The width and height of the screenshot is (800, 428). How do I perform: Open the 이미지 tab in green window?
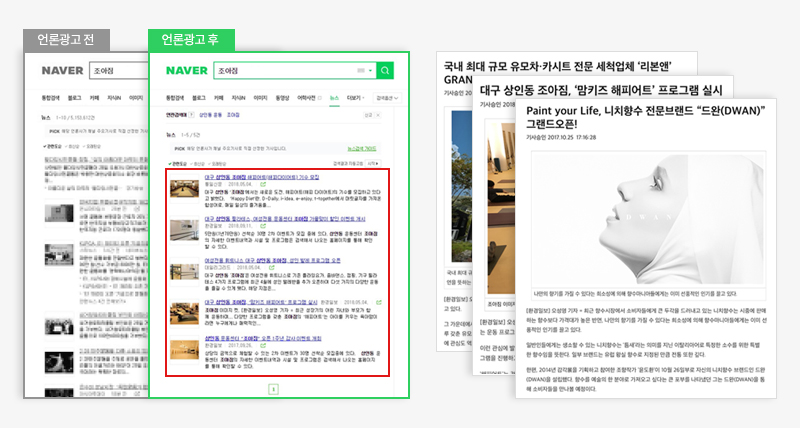click(260, 98)
